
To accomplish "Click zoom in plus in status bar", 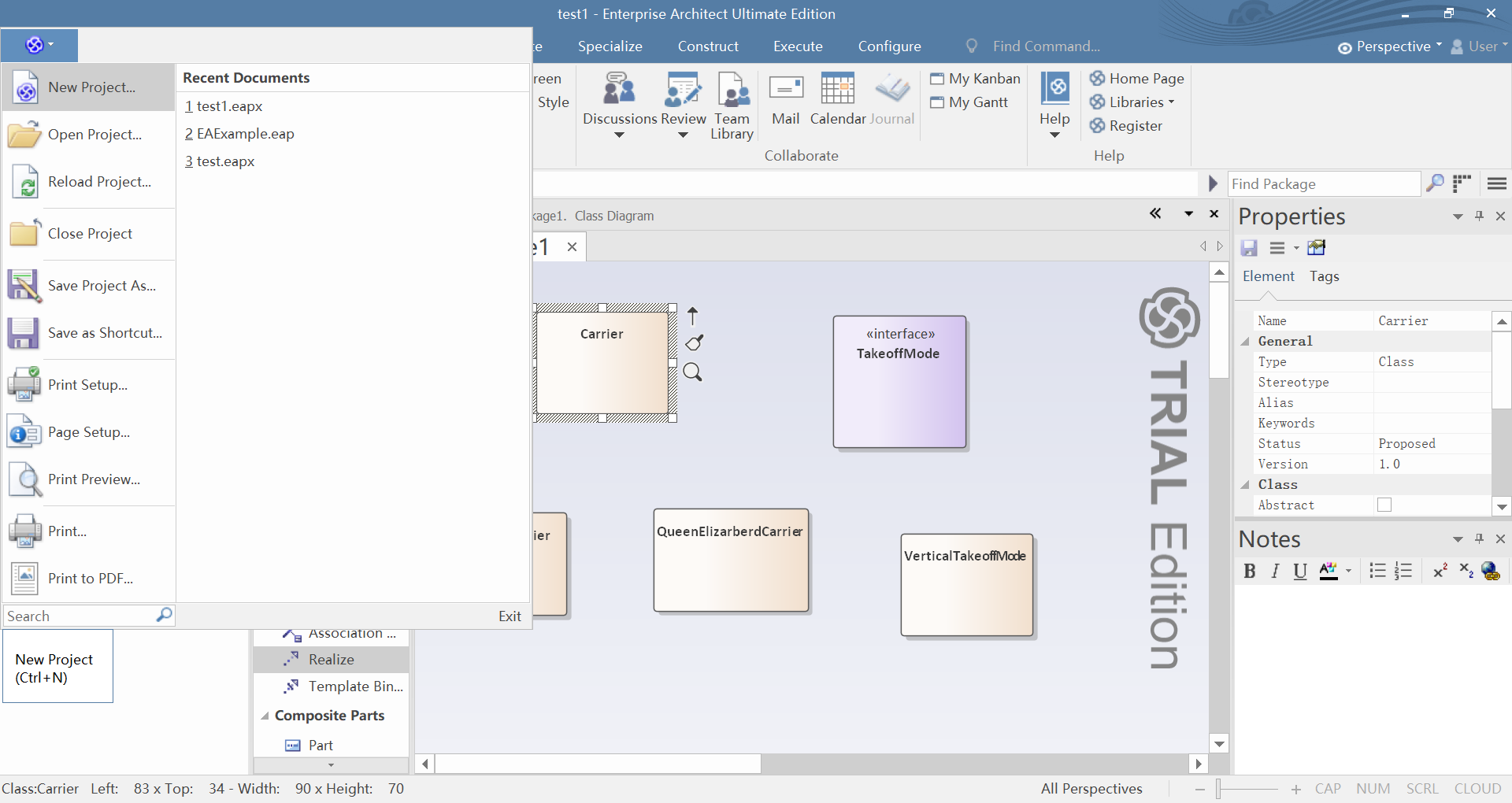I will pyautogui.click(x=1296, y=789).
